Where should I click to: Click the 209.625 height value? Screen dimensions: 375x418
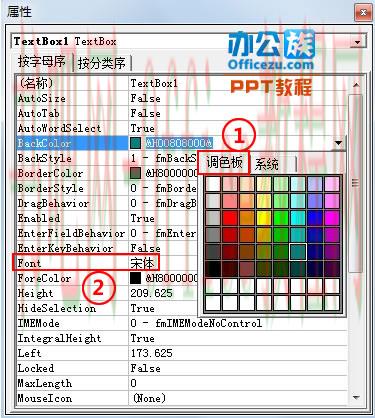pyautogui.click(x=152, y=293)
